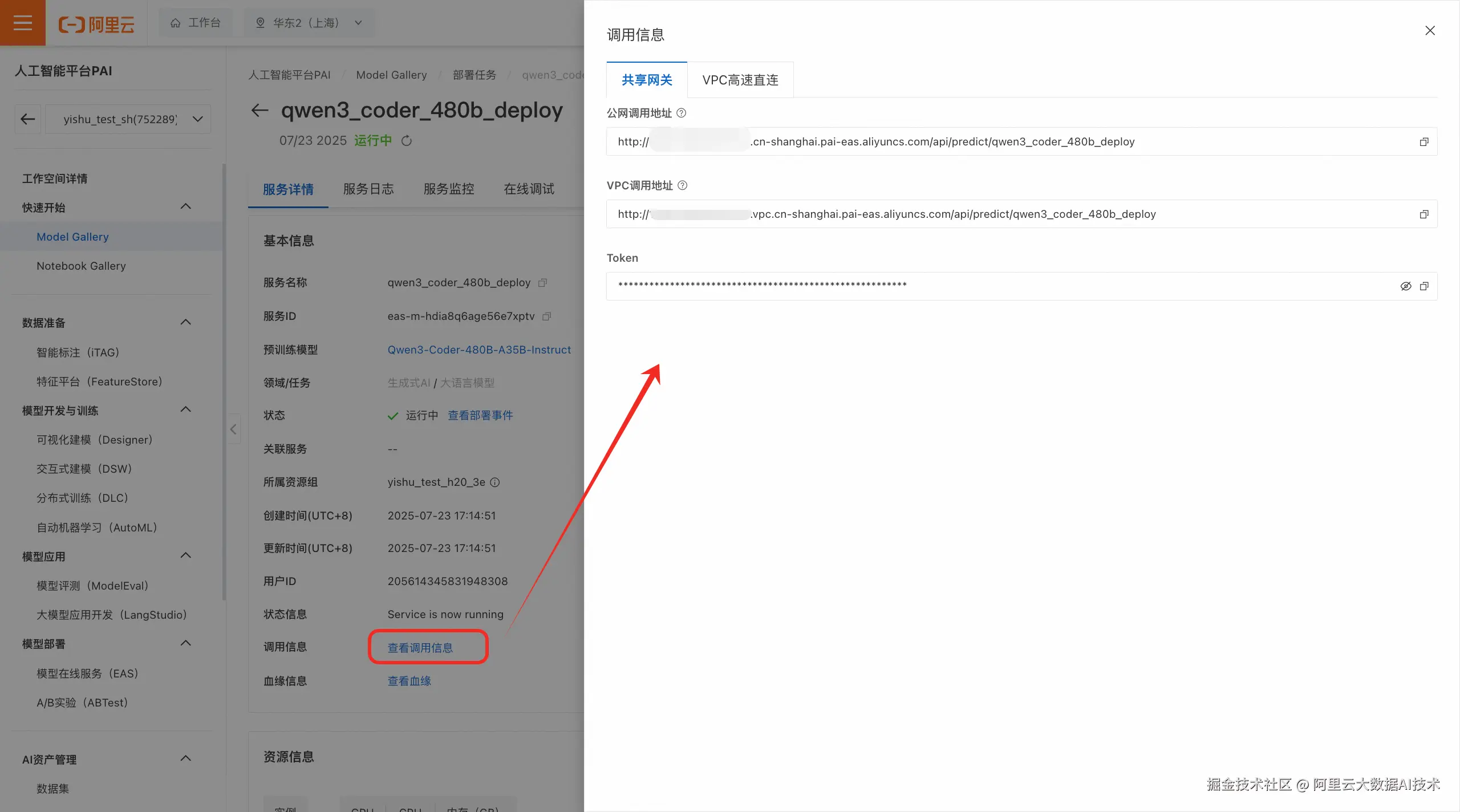
Task: Open Qwen3-Coder-480B-A35B-Instruct model link
Action: coord(479,350)
